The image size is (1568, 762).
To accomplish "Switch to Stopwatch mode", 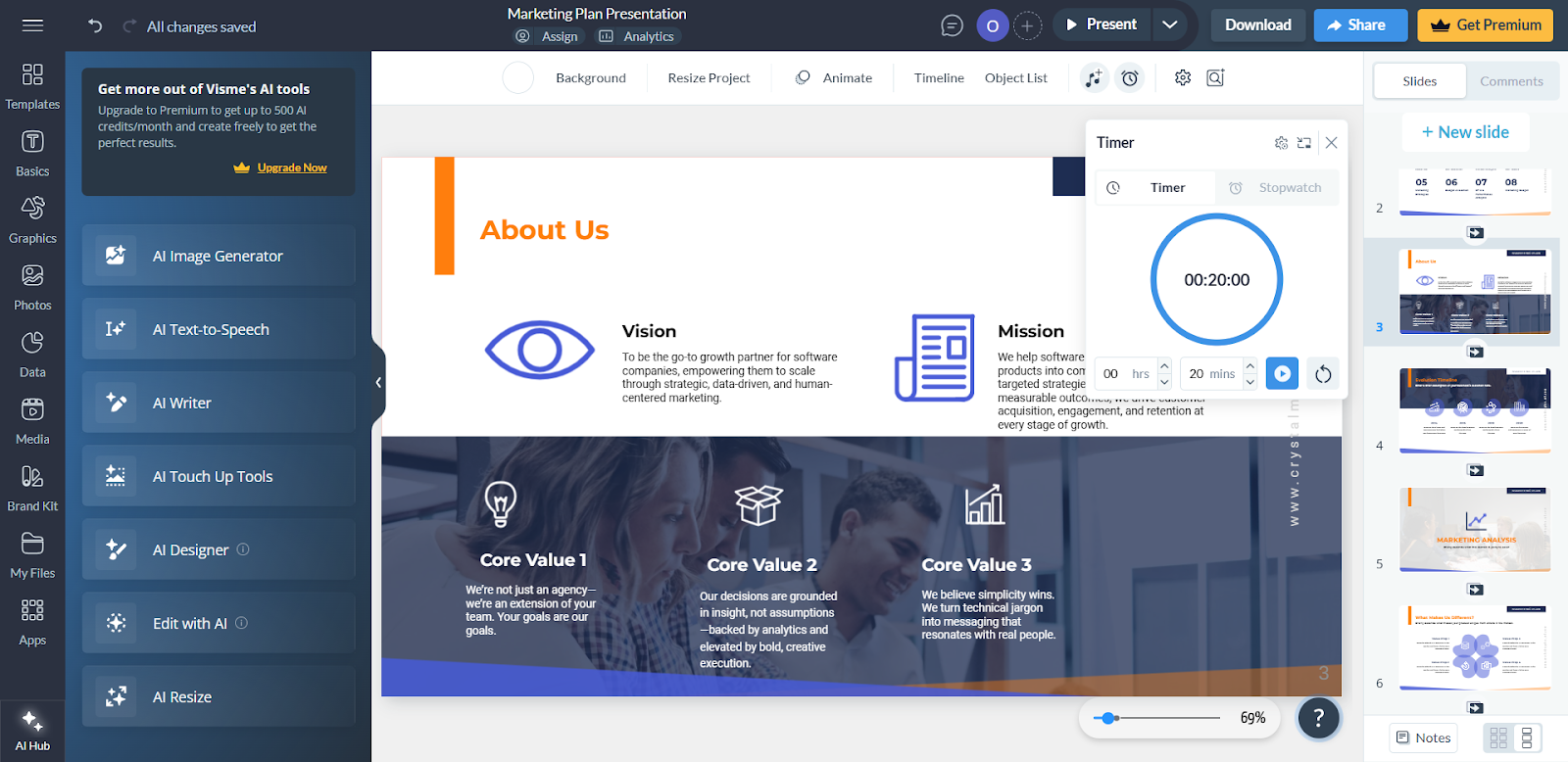I will [1277, 188].
